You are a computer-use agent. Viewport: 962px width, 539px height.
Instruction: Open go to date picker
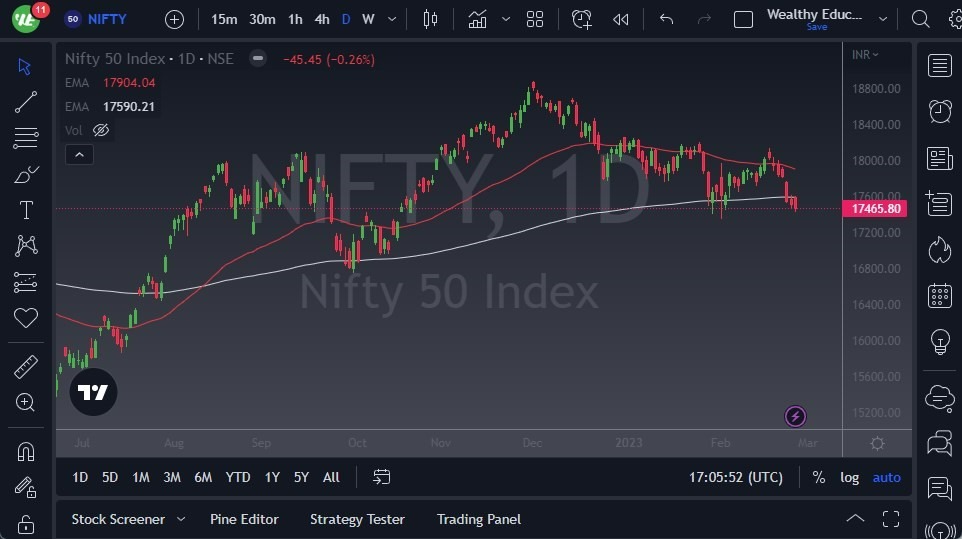pyautogui.click(x=381, y=477)
